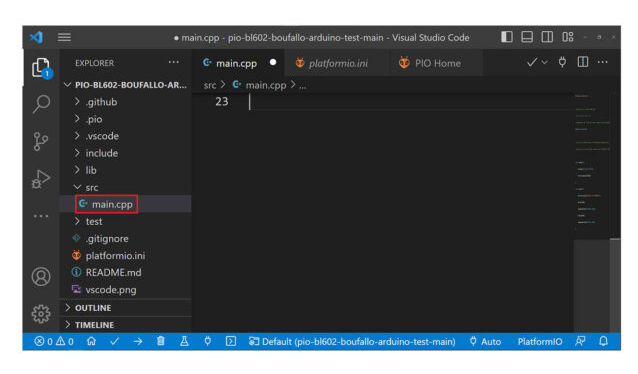Click the feedback icon in status bar

[580, 341]
